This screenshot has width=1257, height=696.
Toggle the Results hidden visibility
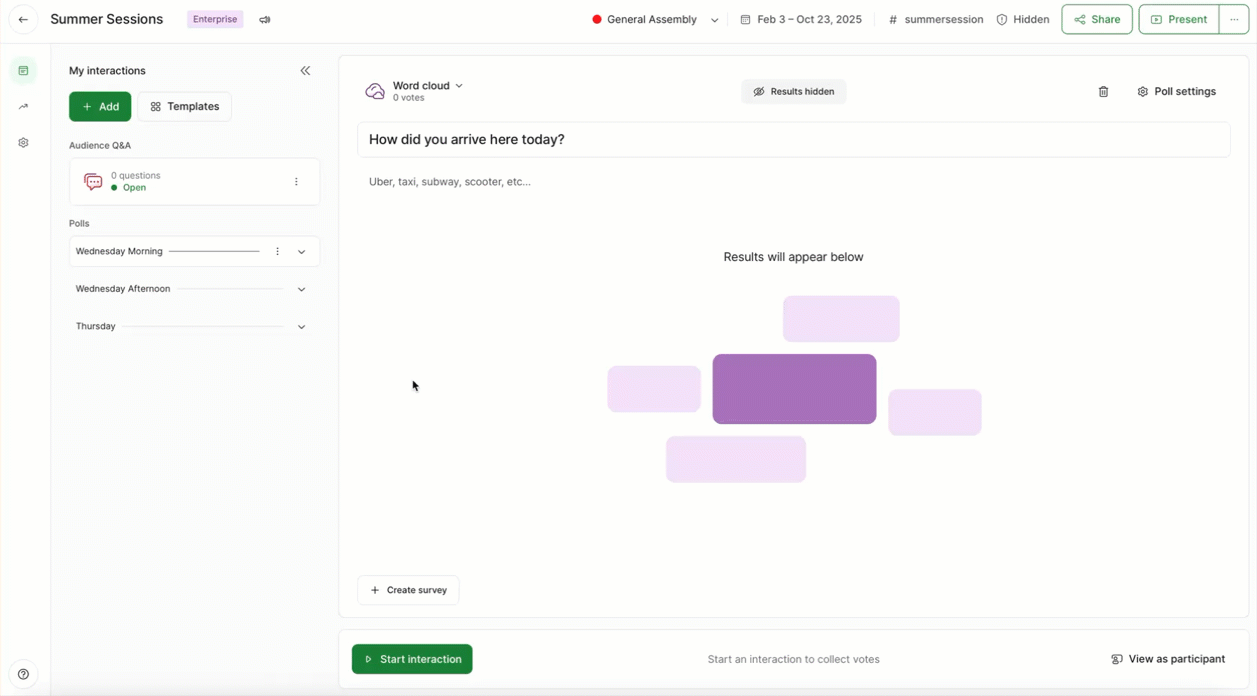point(794,92)
